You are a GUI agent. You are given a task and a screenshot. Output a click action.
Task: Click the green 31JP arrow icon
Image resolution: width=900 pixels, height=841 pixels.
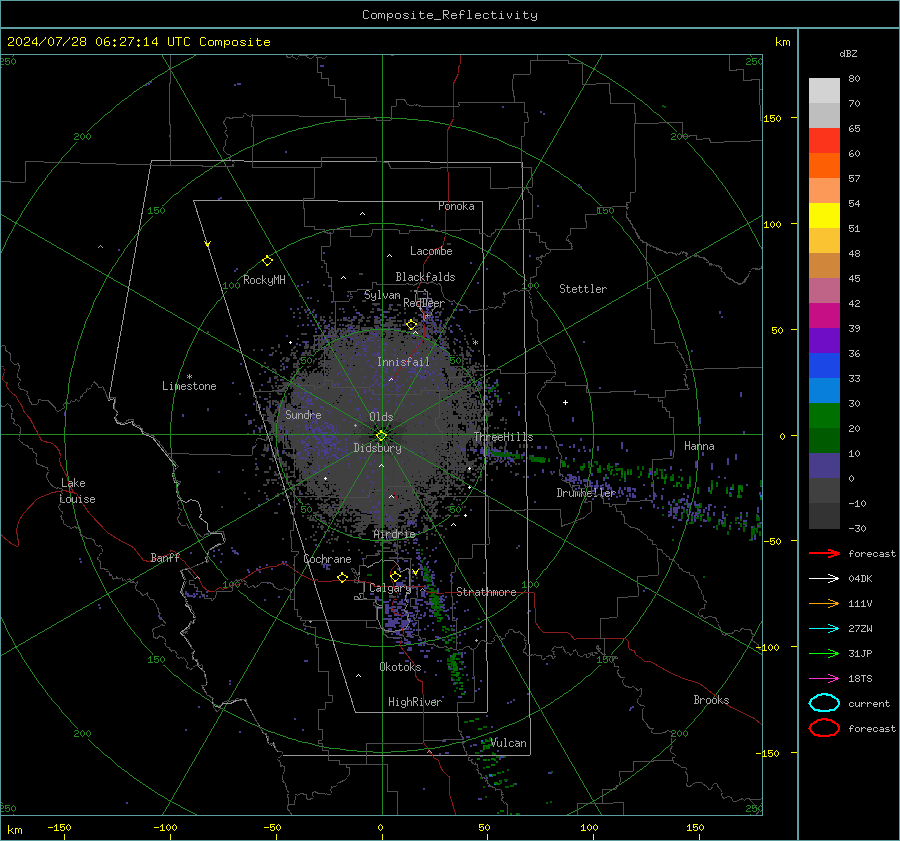(824, 653)
